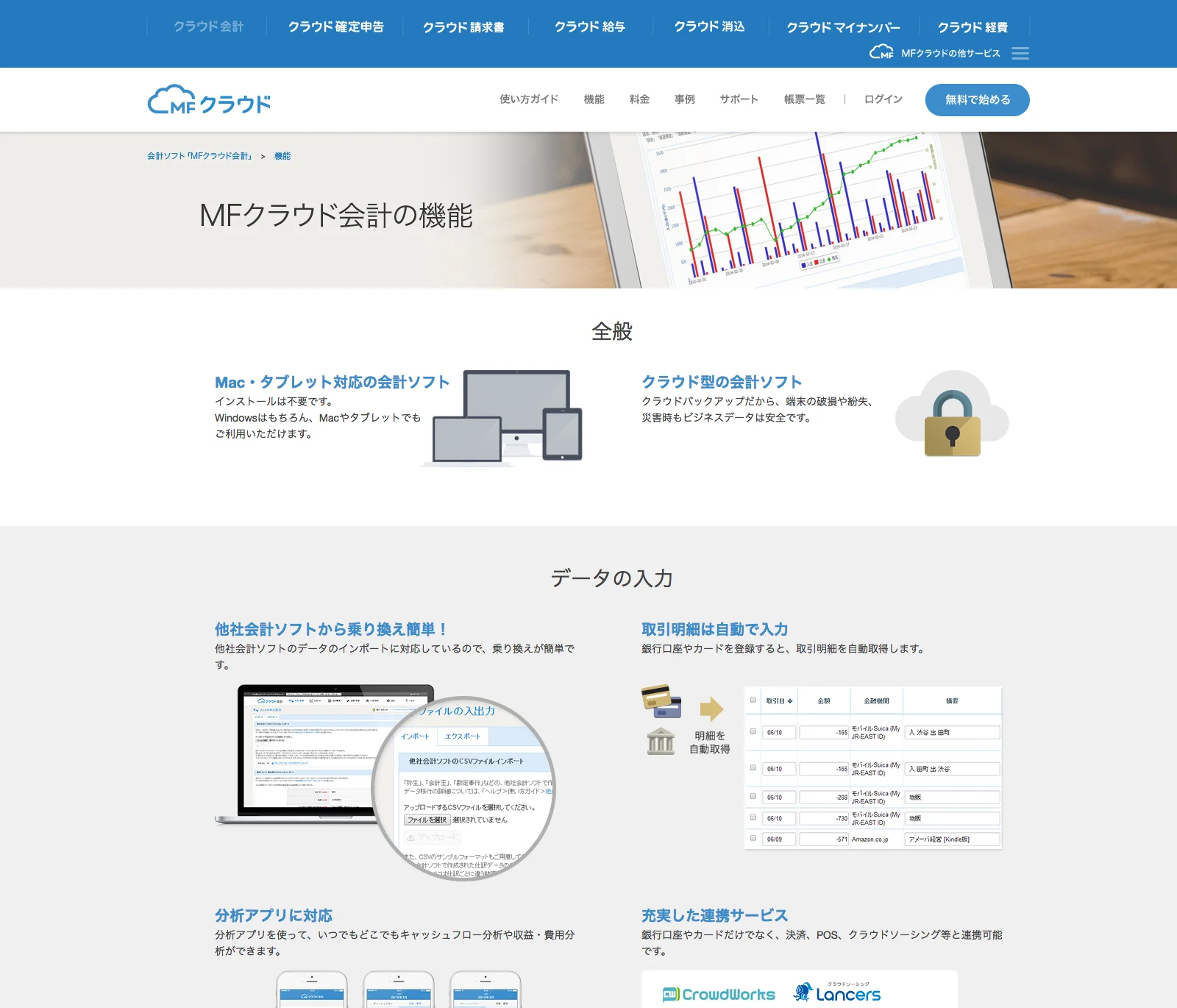Click the 金額 column header
The width and height of the screenshot is (1177, 1008).
click(824, 701)
